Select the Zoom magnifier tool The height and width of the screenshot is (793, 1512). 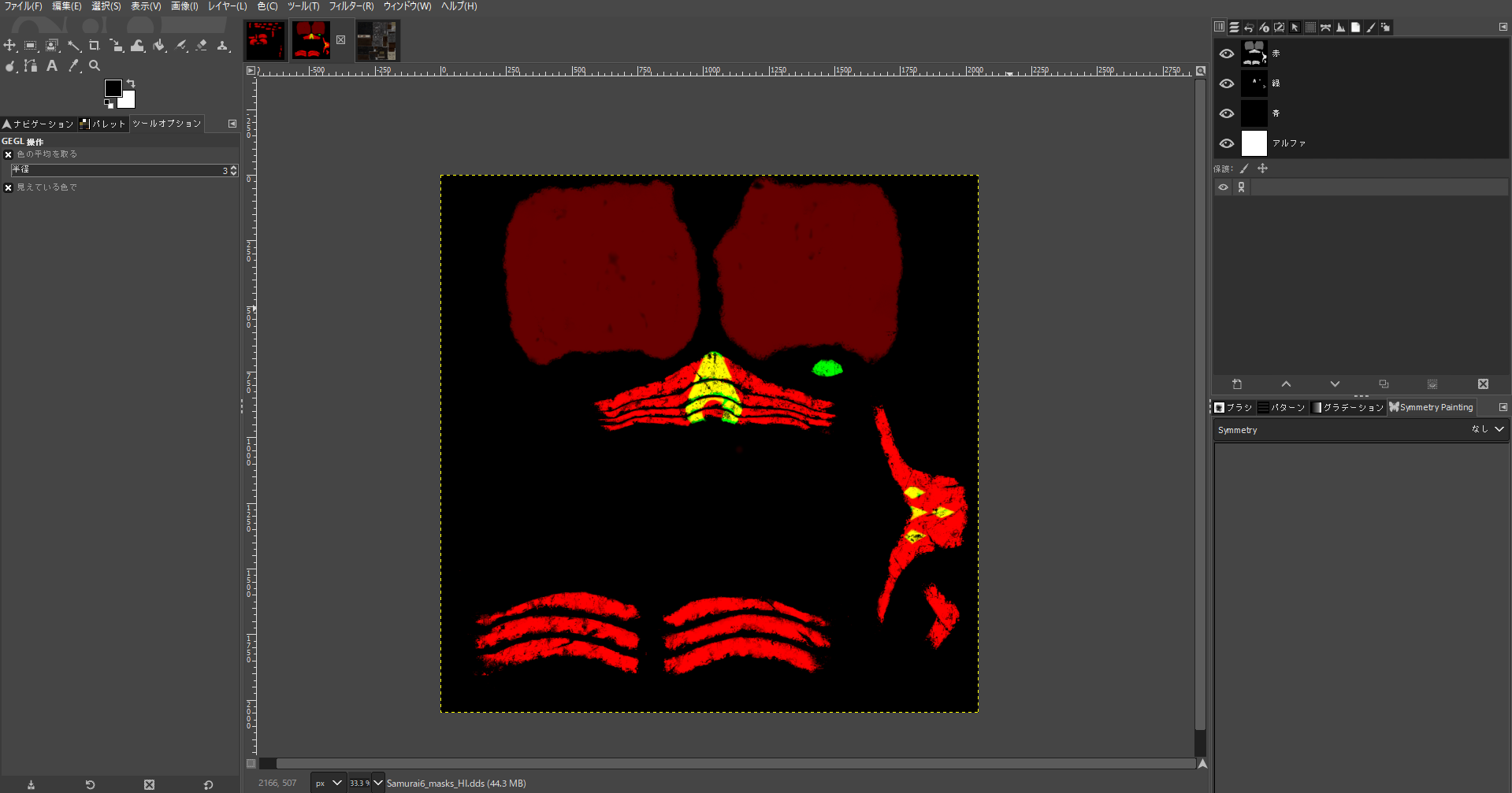95,66
